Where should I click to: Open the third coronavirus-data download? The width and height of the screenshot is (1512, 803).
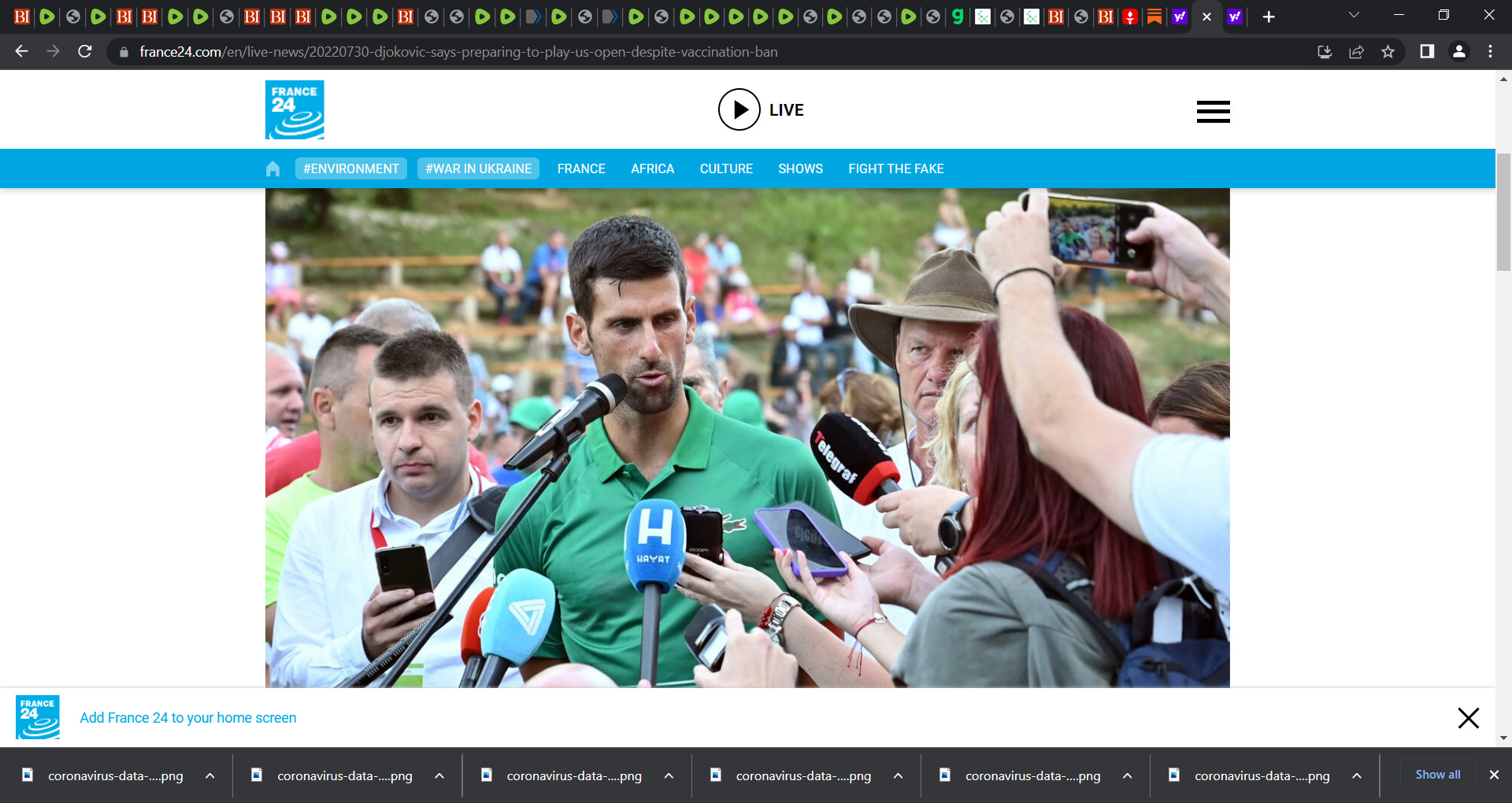click(x=563, y=775)
